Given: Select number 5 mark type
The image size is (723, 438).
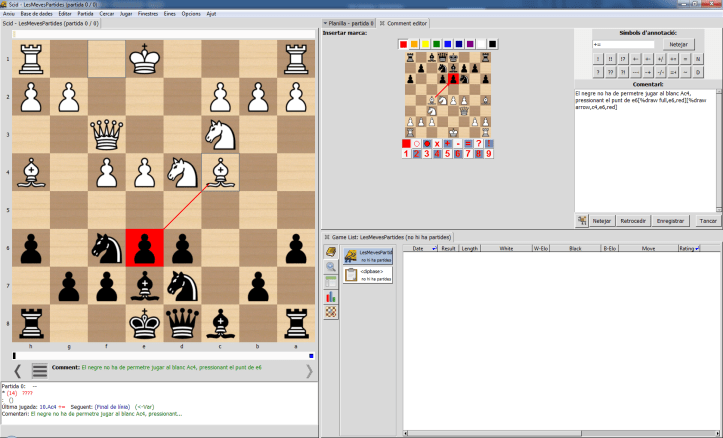Looking at the screenshot, I should coord(445,153).
